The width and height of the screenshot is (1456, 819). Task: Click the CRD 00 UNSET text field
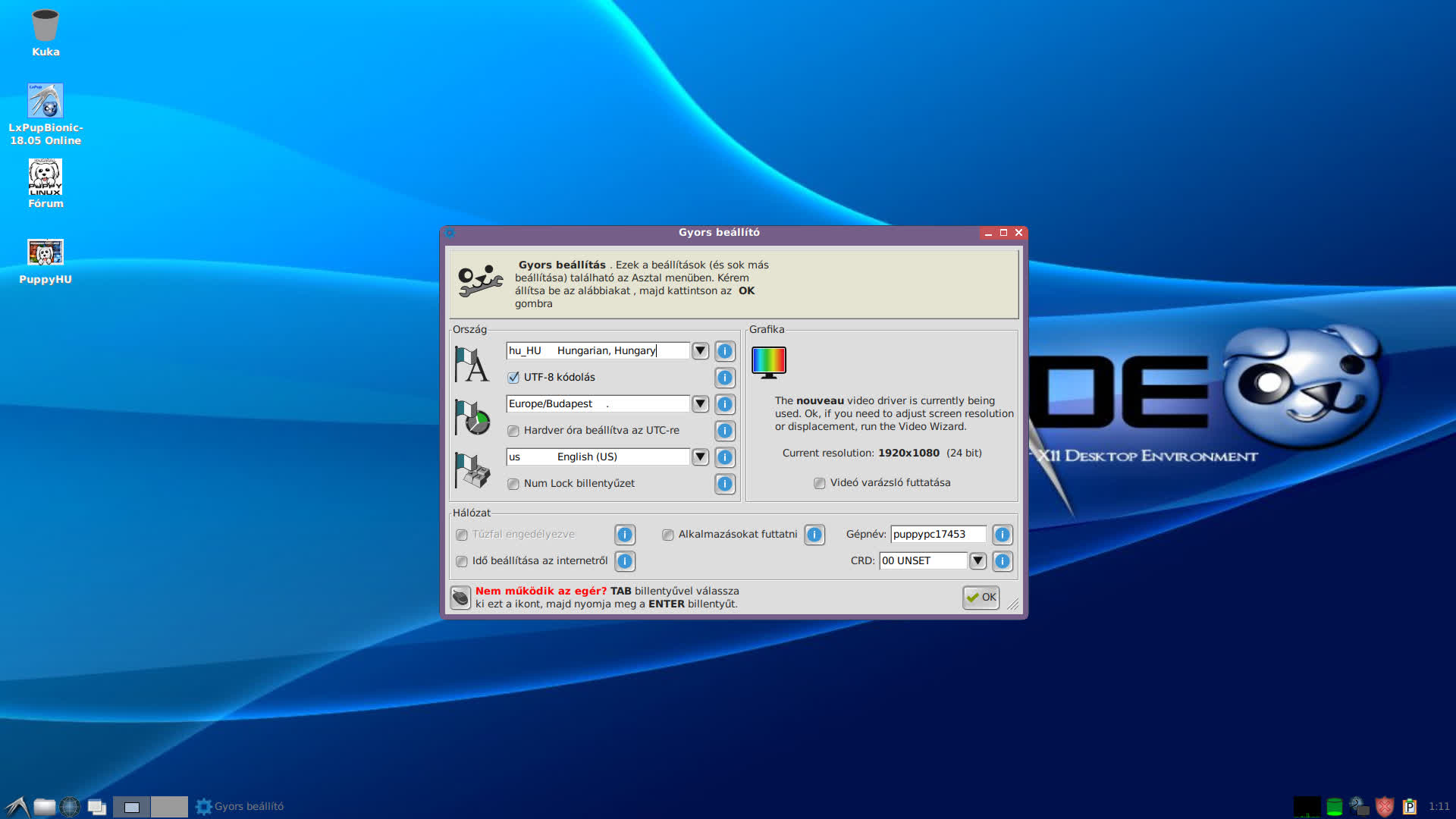click(x=924, y=561)
